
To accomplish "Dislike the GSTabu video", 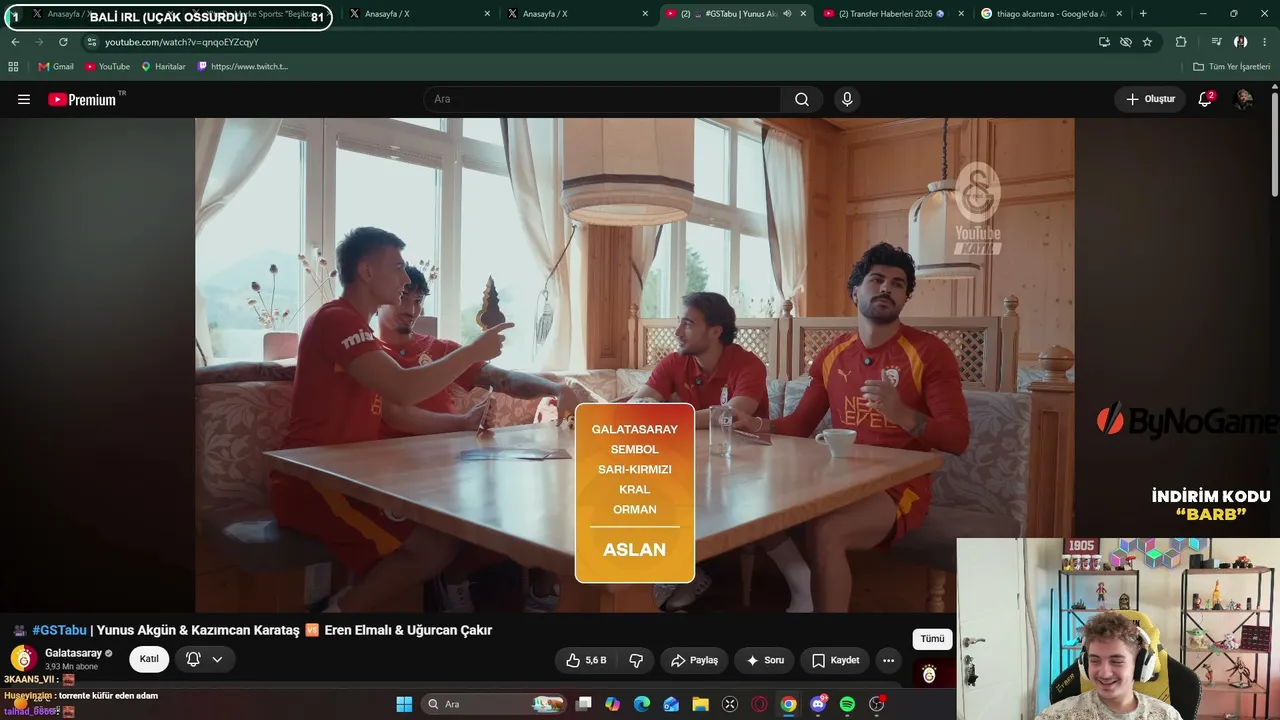I will tap(636, 660).
